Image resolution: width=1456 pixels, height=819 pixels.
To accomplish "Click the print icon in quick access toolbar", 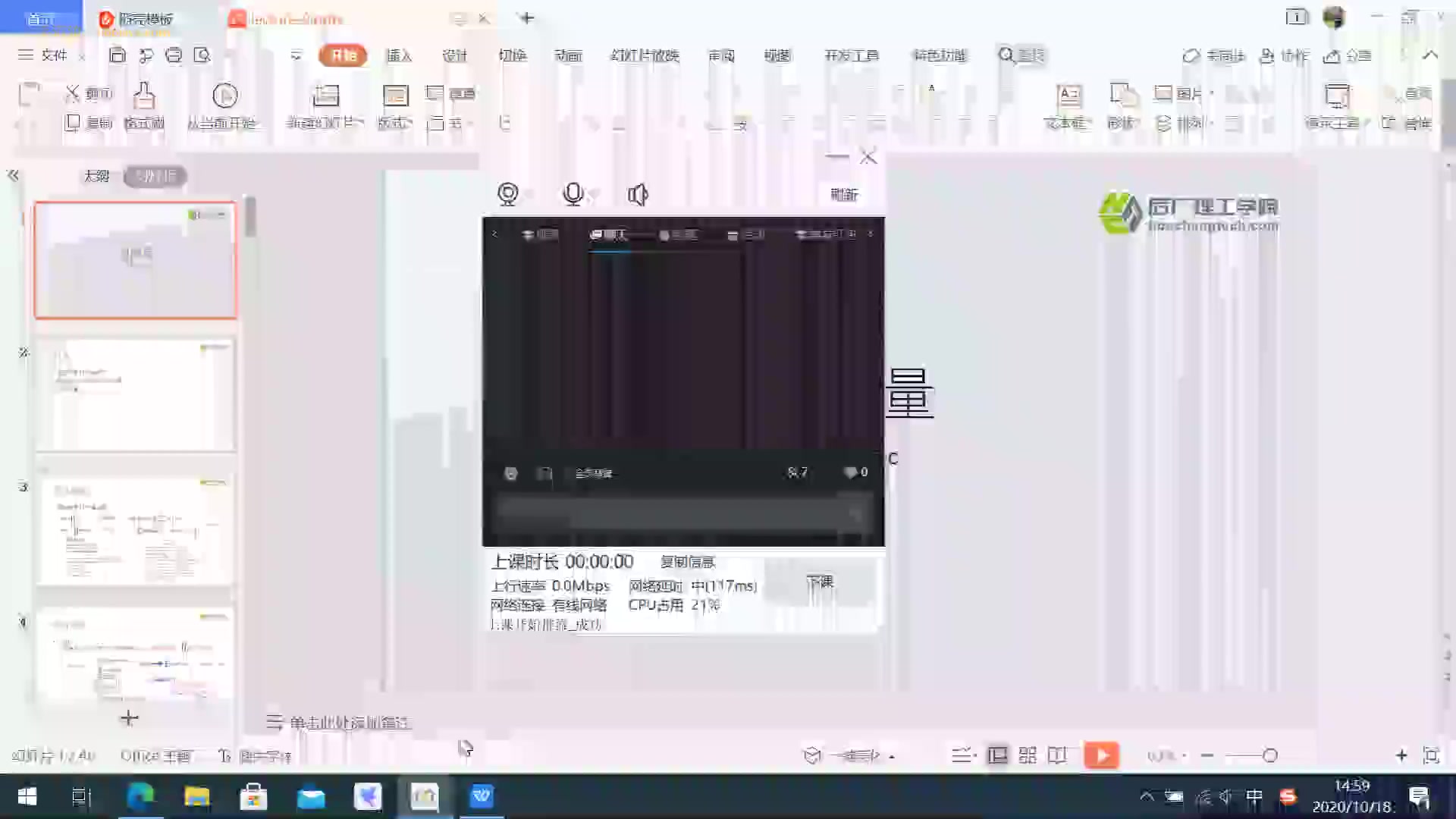I will [174, 55].
